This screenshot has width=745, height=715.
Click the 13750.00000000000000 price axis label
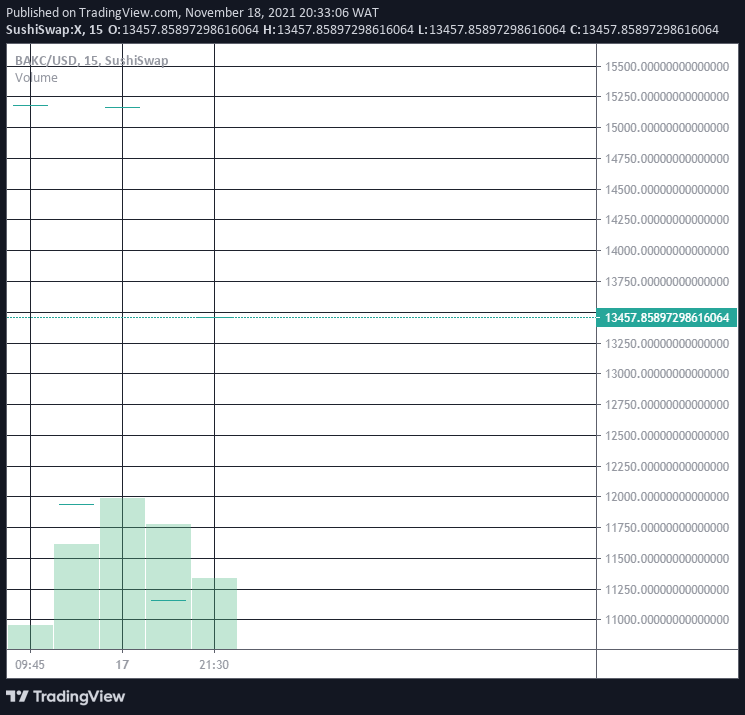(667, 281)
